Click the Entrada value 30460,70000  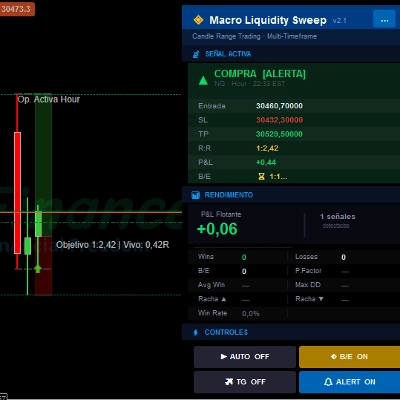coord(279,106)
